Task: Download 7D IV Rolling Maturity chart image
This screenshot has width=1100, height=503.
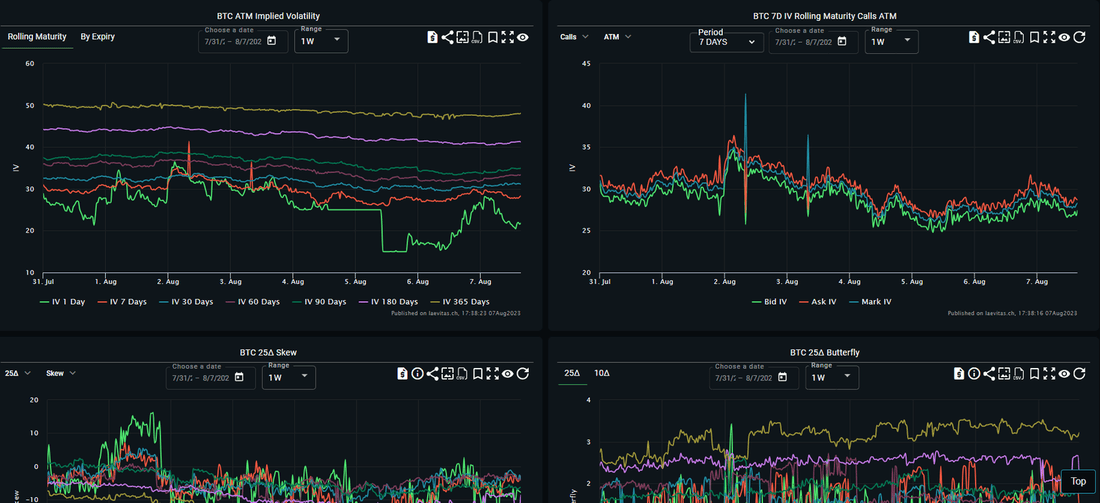Action: point(1004,37)
